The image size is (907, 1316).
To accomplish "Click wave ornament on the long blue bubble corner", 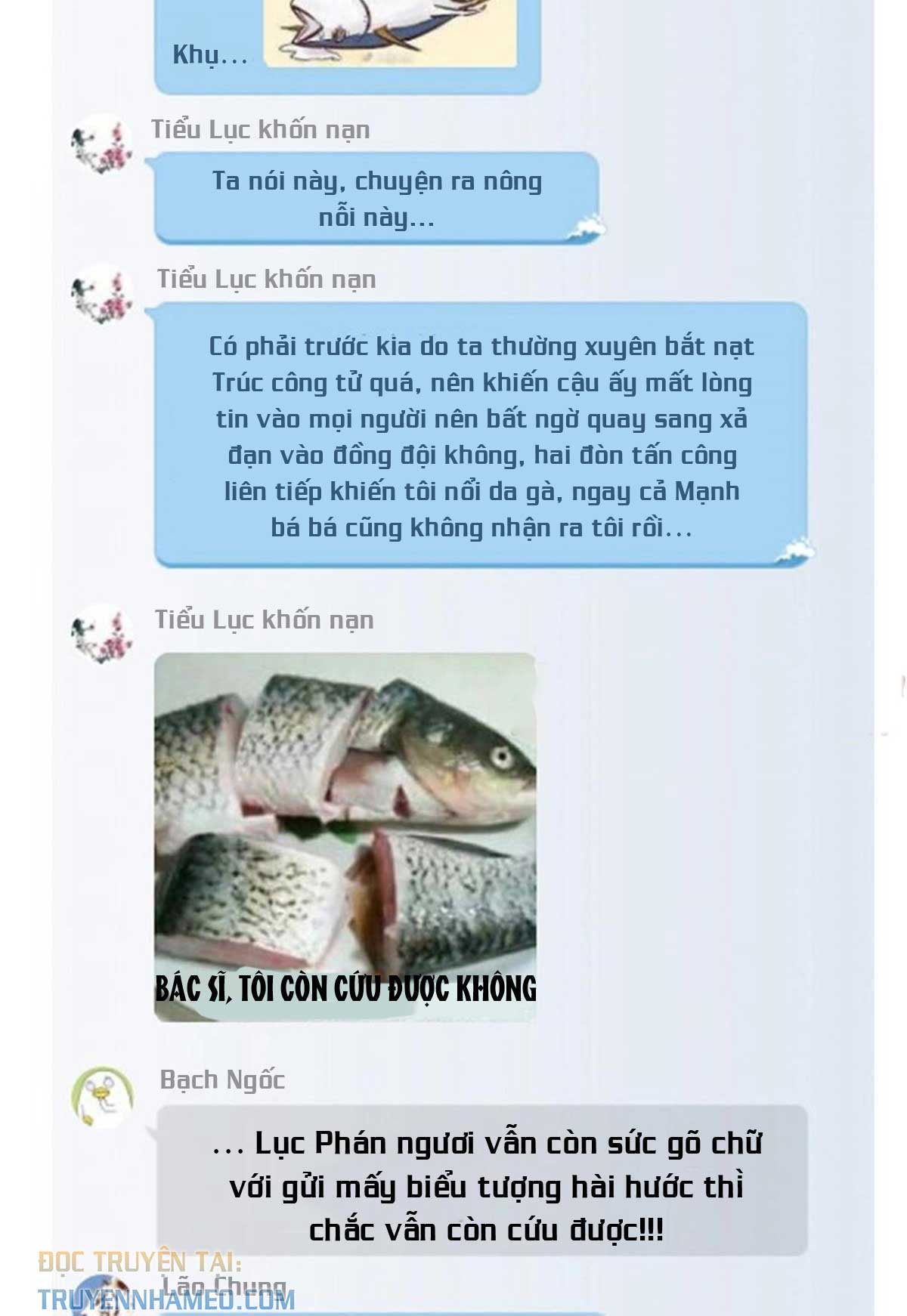I will click(795, 550).
